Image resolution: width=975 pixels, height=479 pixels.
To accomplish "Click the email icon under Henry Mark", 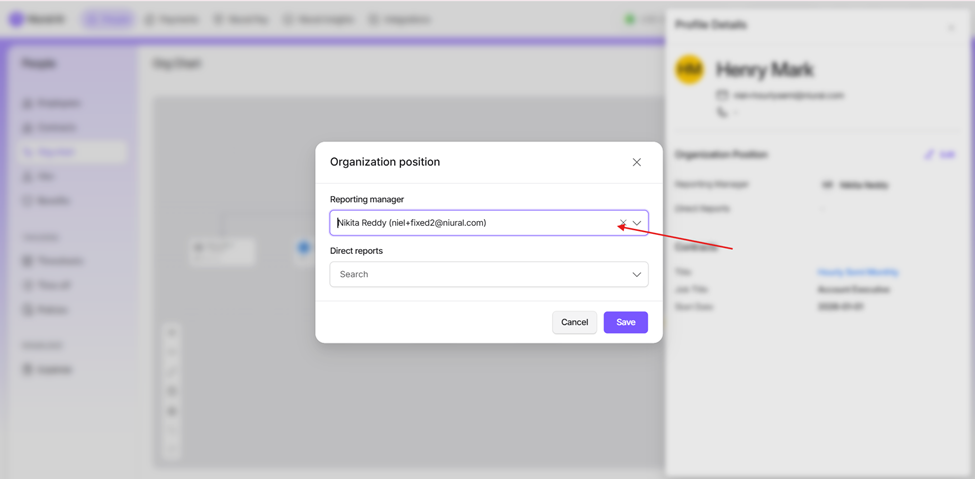I will pos(722,95).
